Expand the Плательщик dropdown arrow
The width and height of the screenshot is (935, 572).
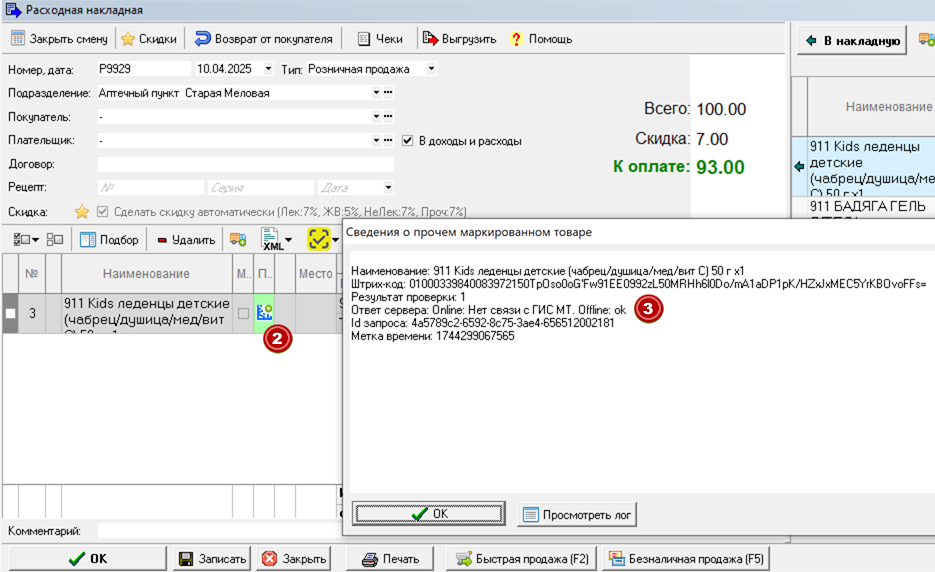tap(376, 140)
